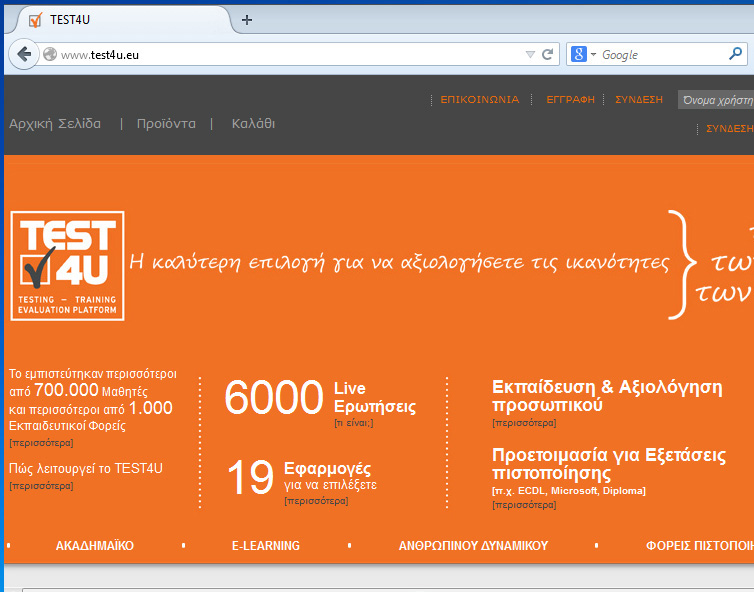Select the E-LEARNING category tab
Image resolution: width=754 pixels, height=592 pixels.
266,546
